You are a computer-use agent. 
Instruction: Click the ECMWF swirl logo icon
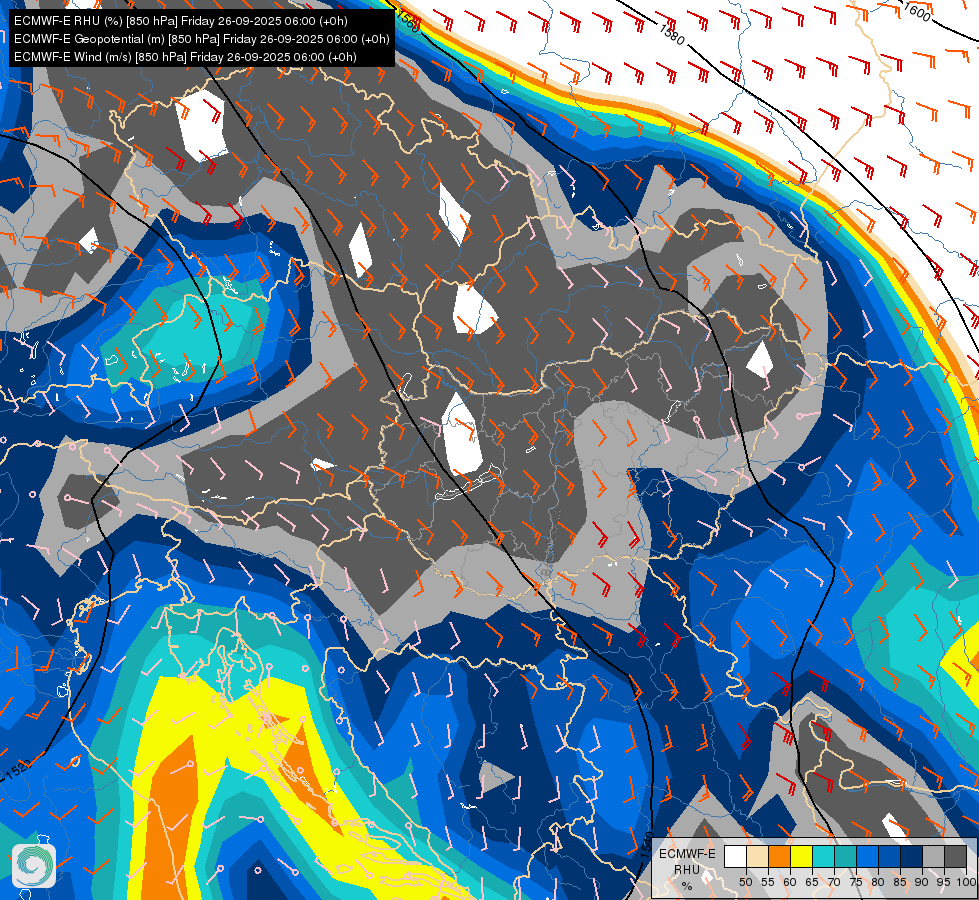click(x=34, y=865)
